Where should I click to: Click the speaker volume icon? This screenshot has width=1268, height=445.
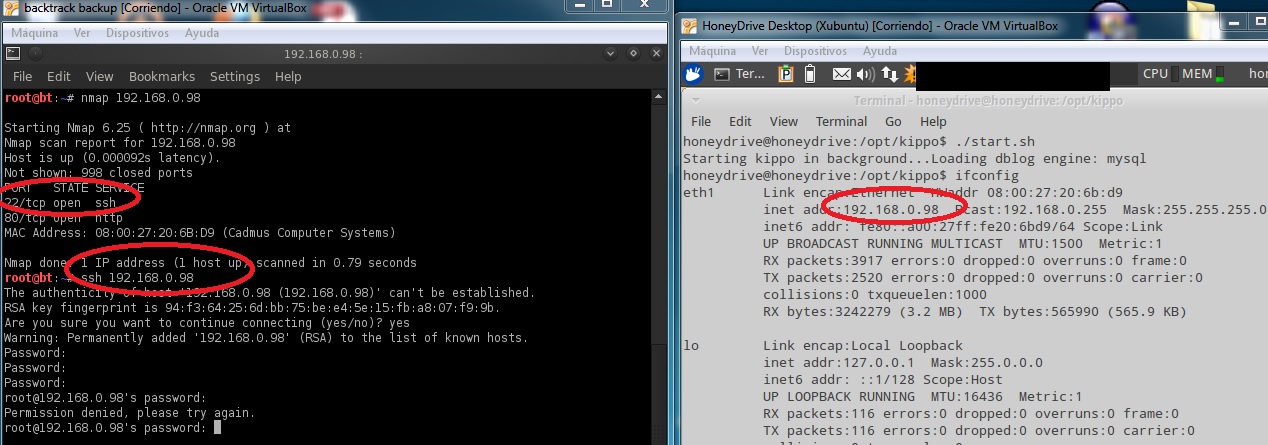[x=865, y=74]
